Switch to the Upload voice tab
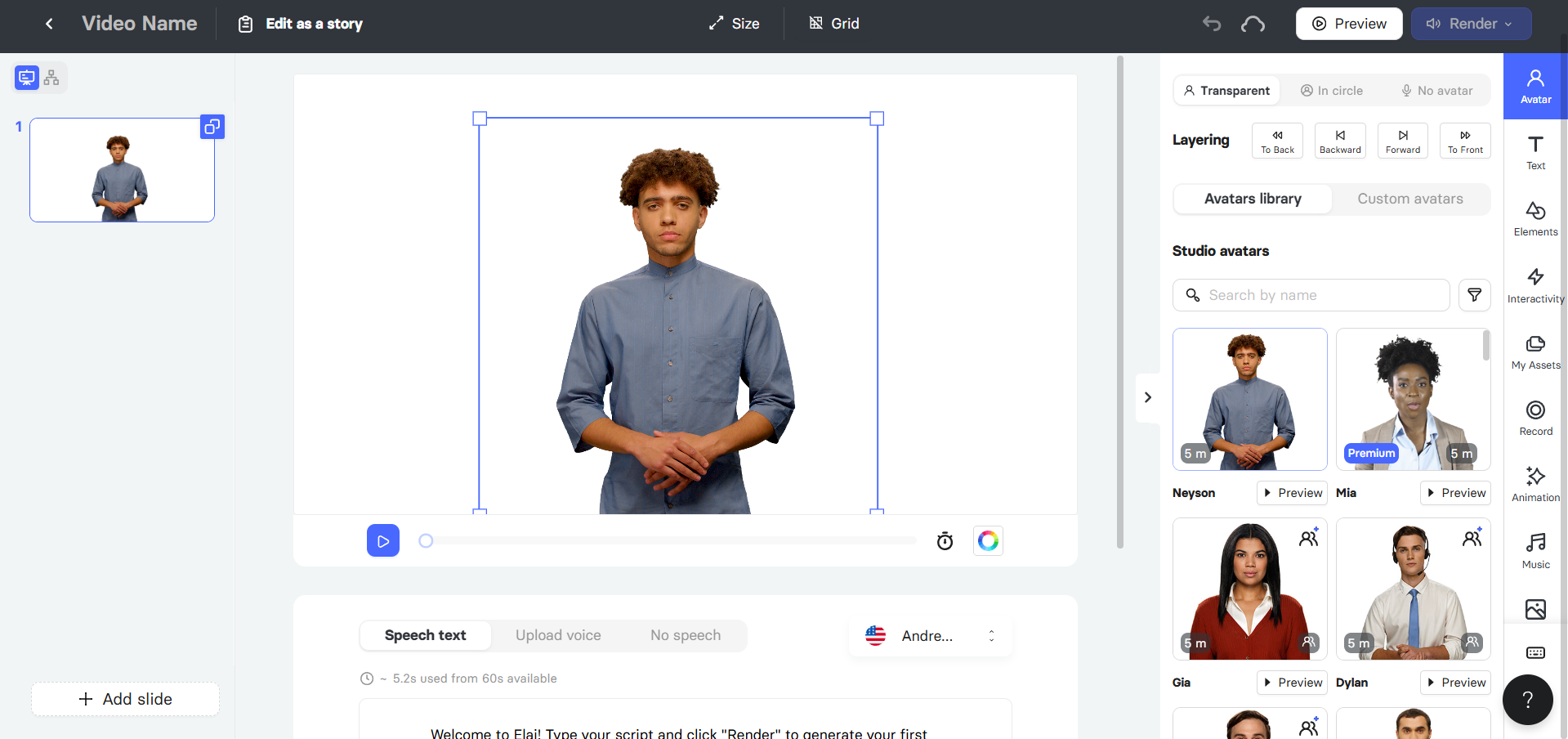 (558, 635)
